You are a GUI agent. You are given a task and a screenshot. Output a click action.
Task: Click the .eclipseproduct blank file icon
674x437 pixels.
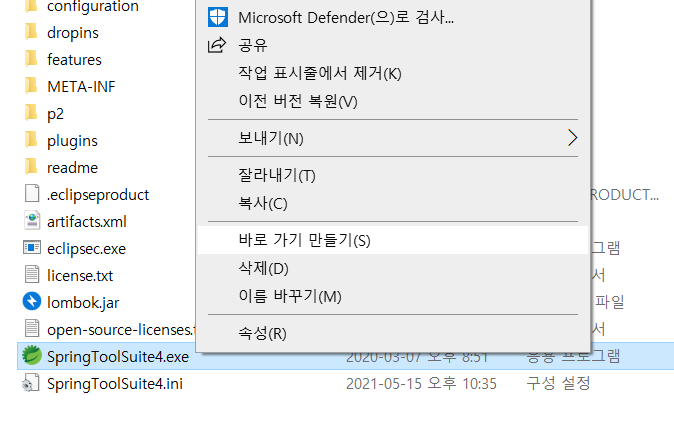coord(32,194)
